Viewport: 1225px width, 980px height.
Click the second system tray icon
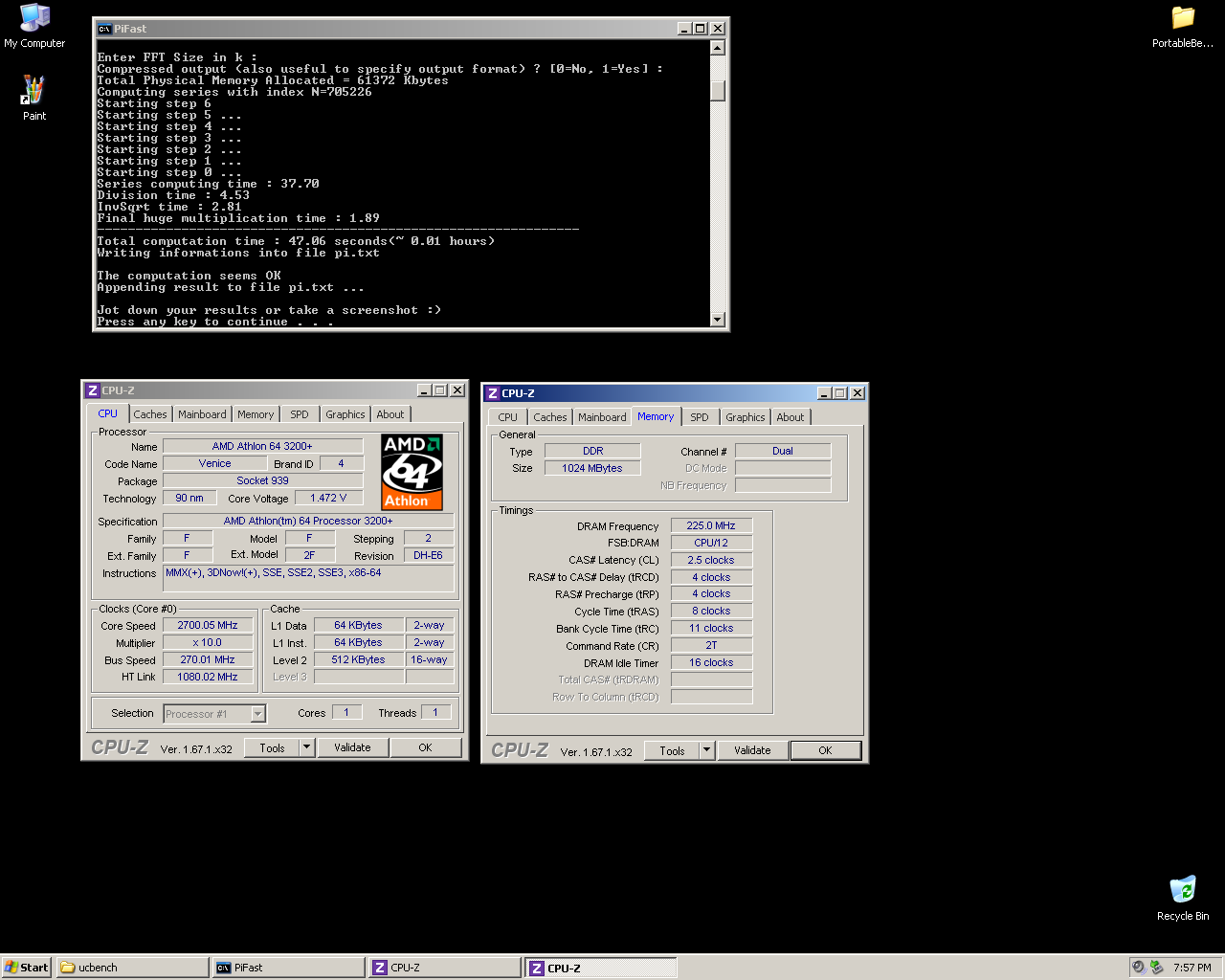coord(1156,968)
